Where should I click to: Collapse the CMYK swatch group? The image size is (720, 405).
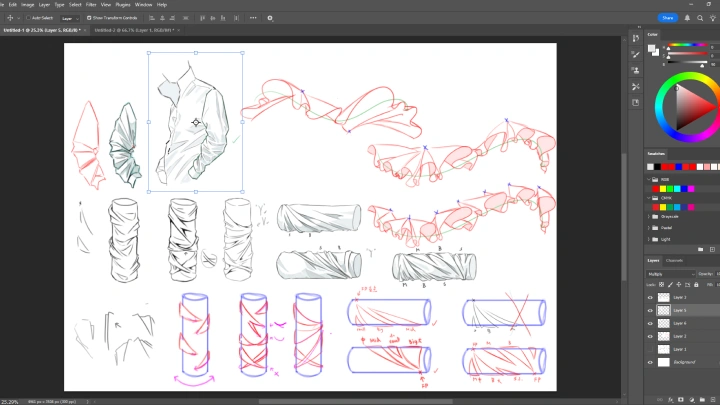(x=649, y=198)
